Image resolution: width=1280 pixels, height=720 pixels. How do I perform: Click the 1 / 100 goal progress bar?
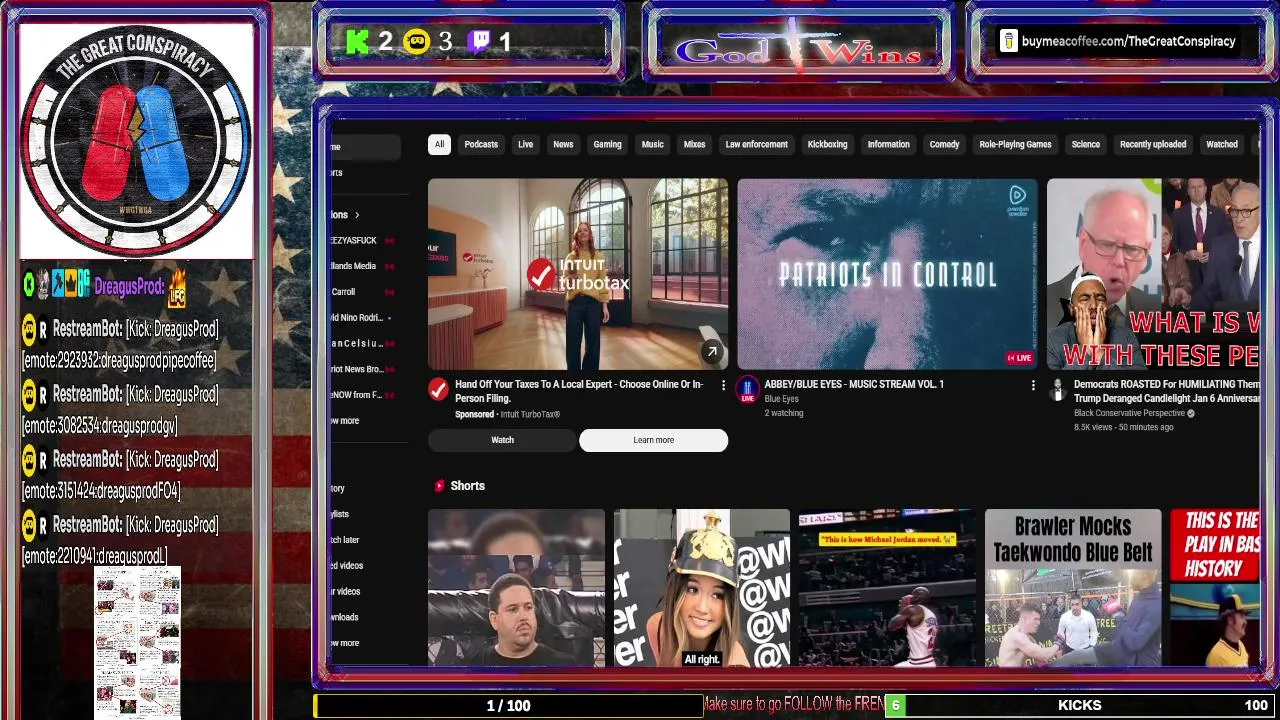click(x=508, y=706)
